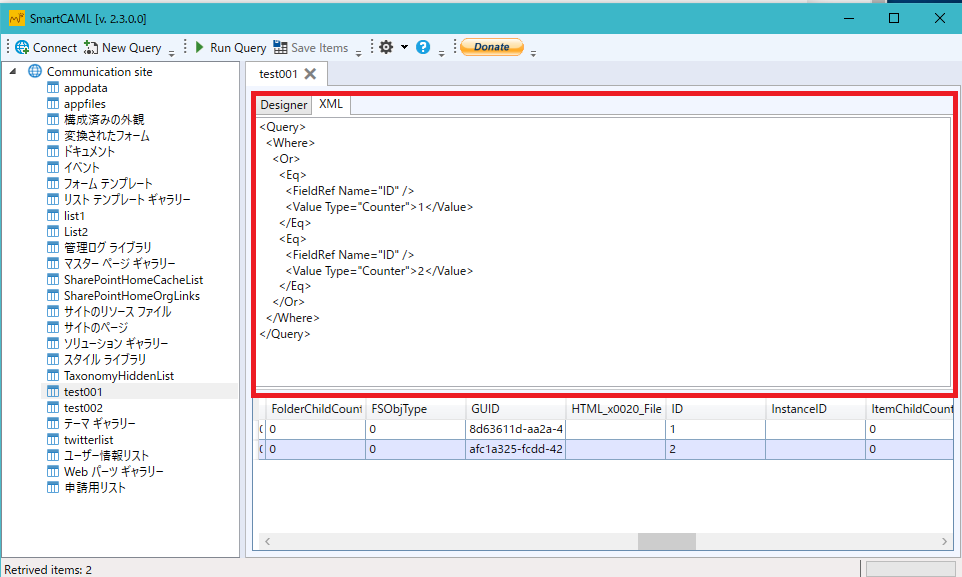Screen dimensions: 962x577
Task: Click the SmartCAML app icon in the title bar
Action: tap(17, 18)
